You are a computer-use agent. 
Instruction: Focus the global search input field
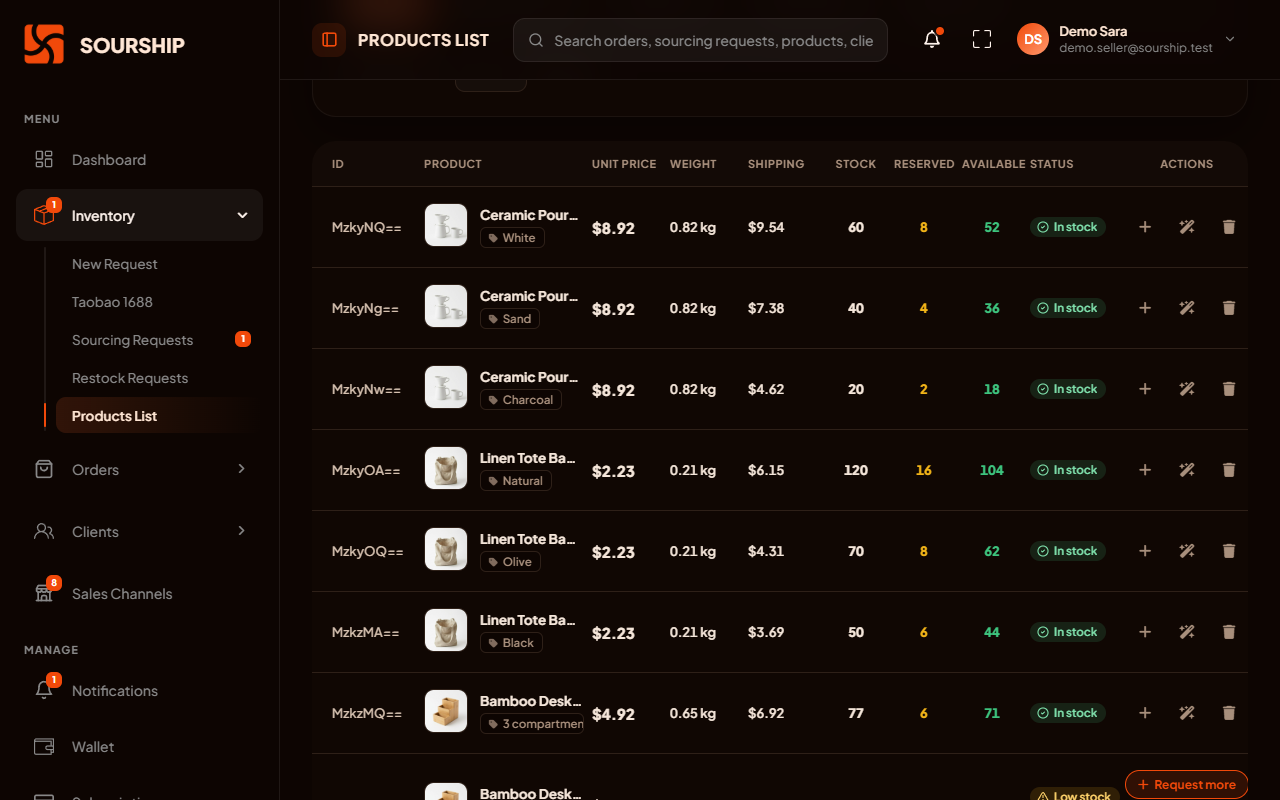[x=700, y=40]
